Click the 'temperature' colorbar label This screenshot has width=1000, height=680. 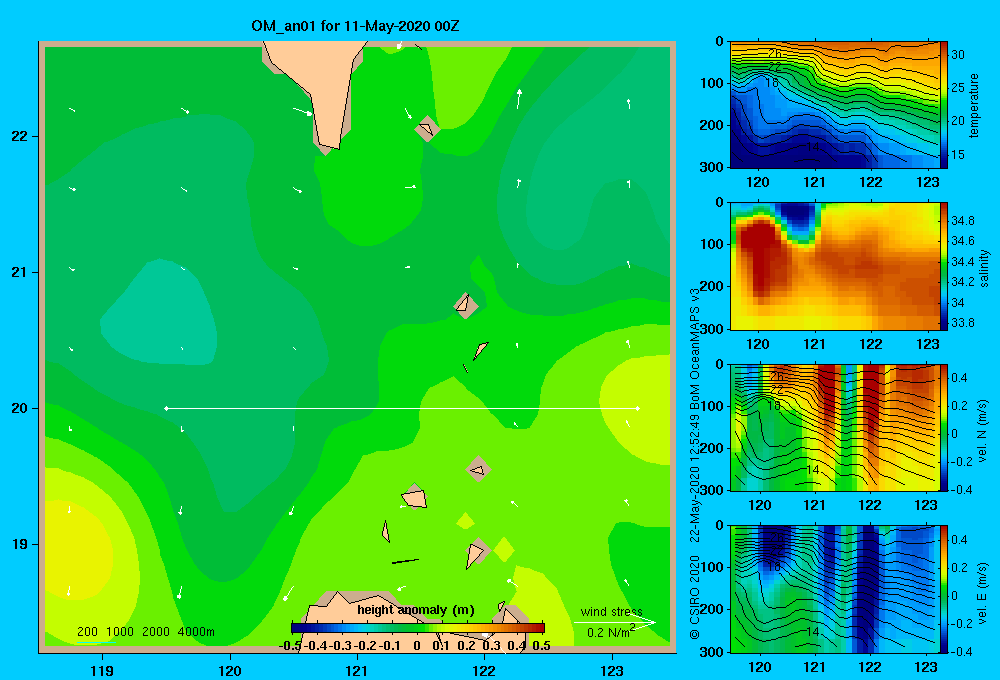[x=974, y=105]
